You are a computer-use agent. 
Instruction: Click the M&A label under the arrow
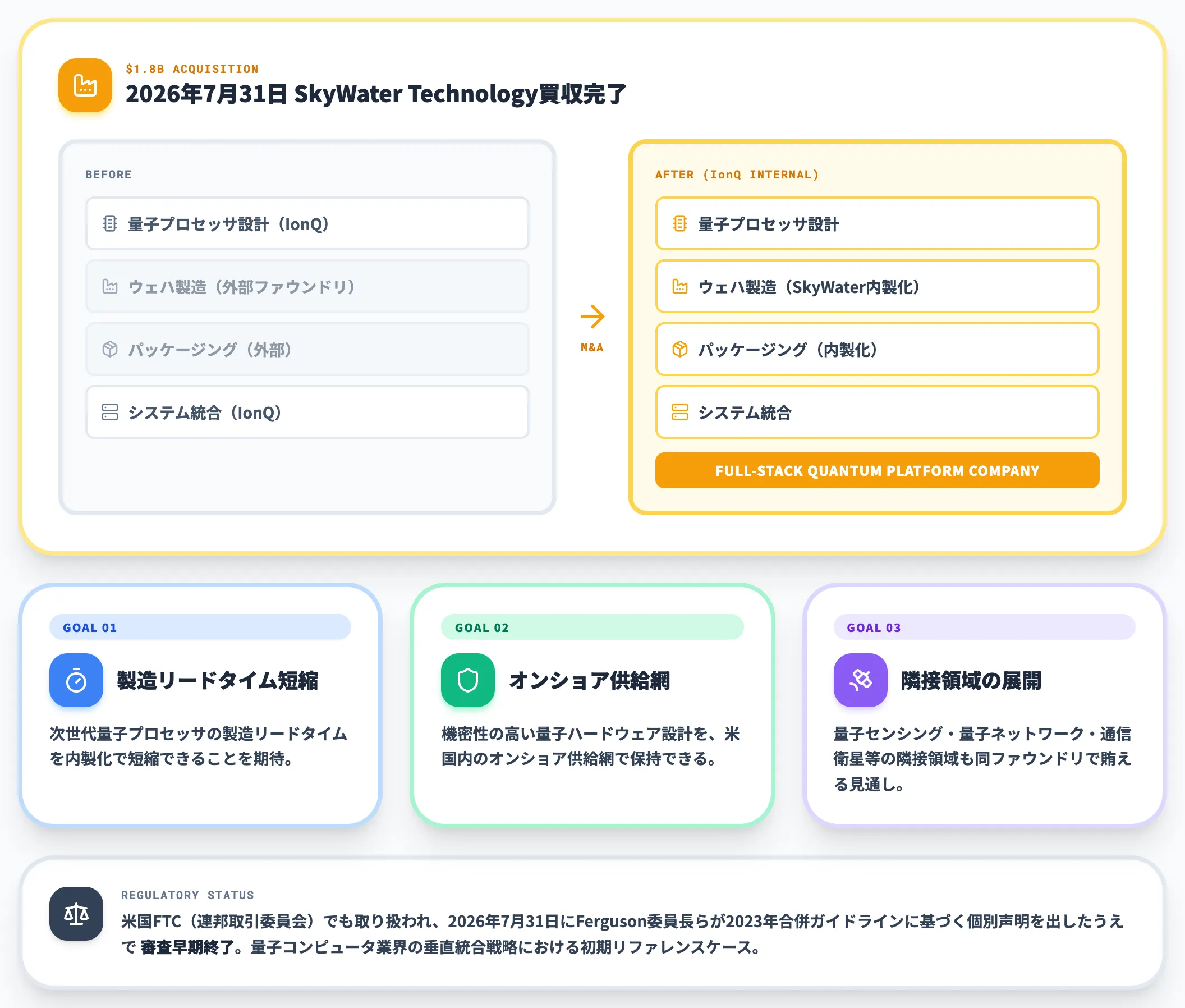click(x=592, y=347)
